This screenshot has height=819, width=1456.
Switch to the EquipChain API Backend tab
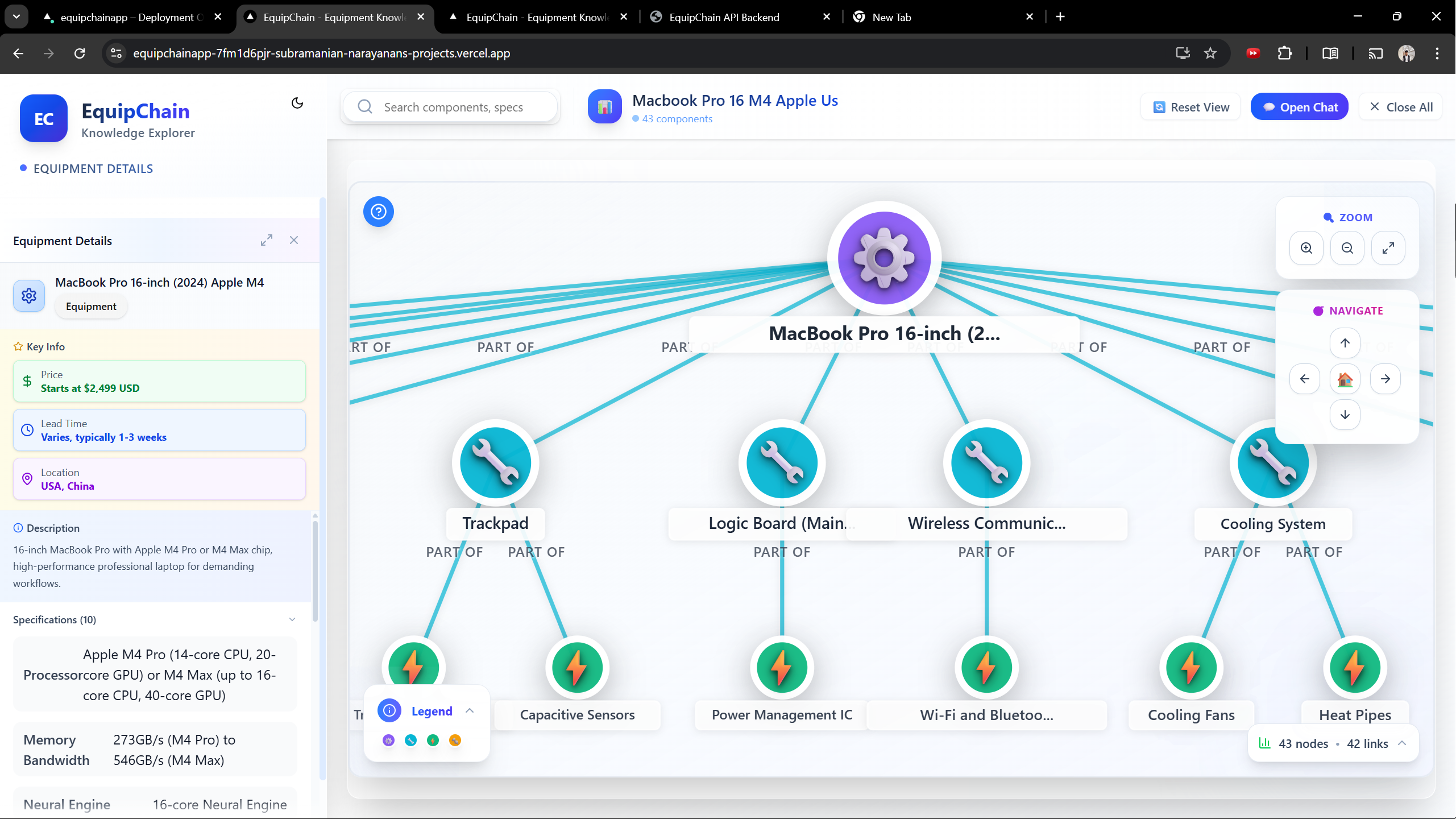coord(724,17)
